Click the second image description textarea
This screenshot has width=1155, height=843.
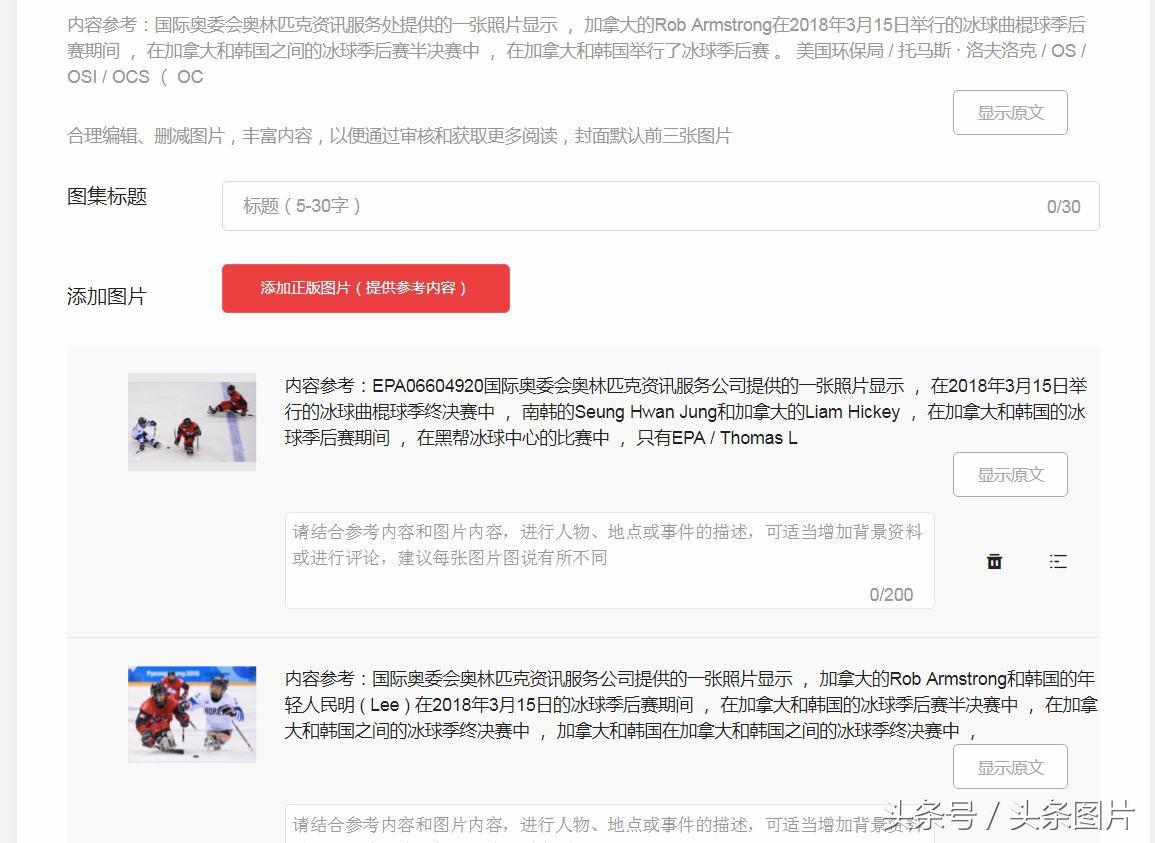tap(610, 824)
